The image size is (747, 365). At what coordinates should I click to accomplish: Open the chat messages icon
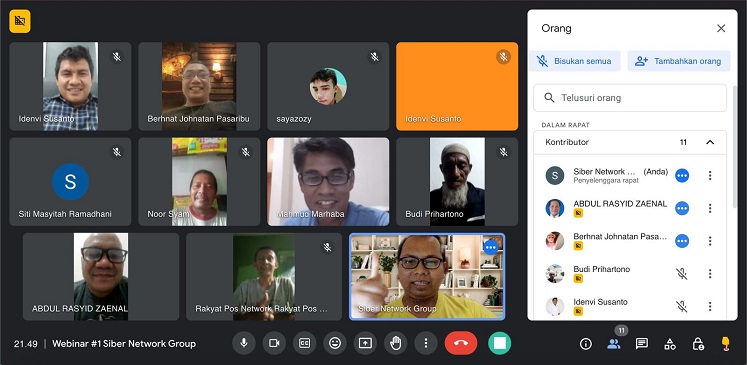pyautogui.click(x=642, y=344)
